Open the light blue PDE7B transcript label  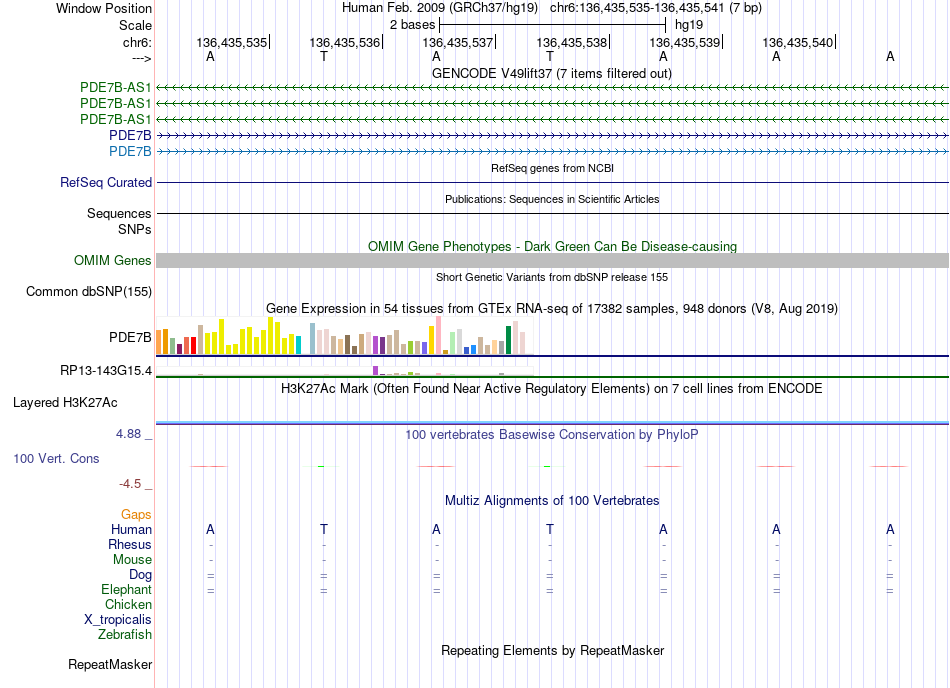[130, 151]
